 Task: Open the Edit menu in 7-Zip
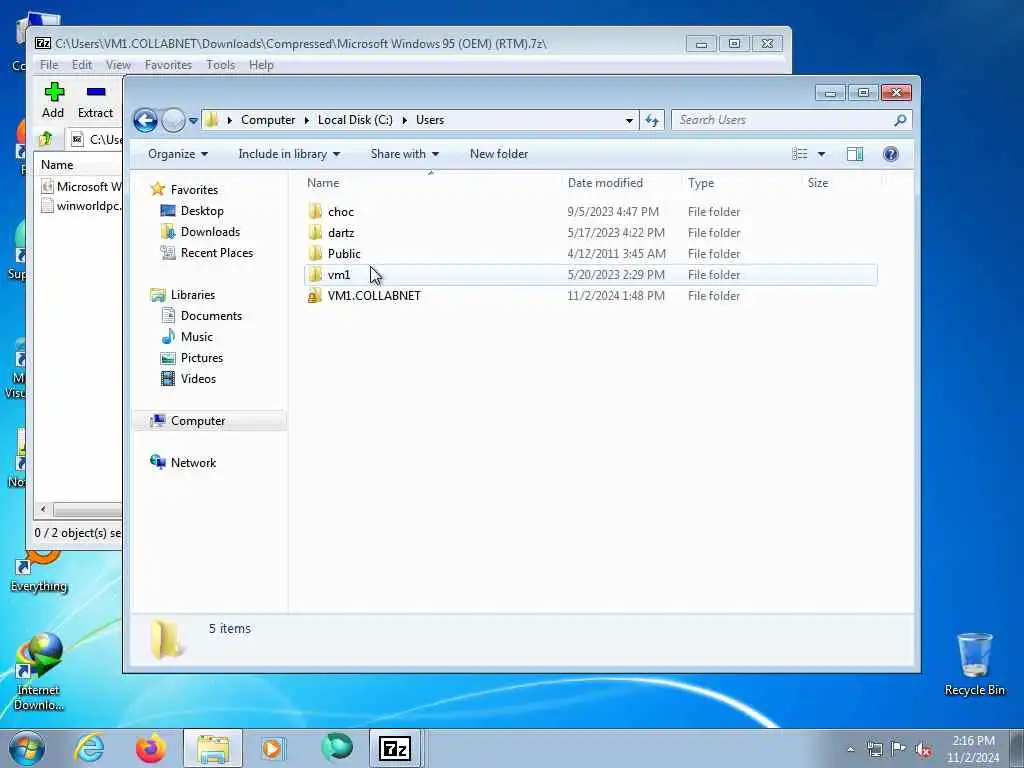[82, 65]
